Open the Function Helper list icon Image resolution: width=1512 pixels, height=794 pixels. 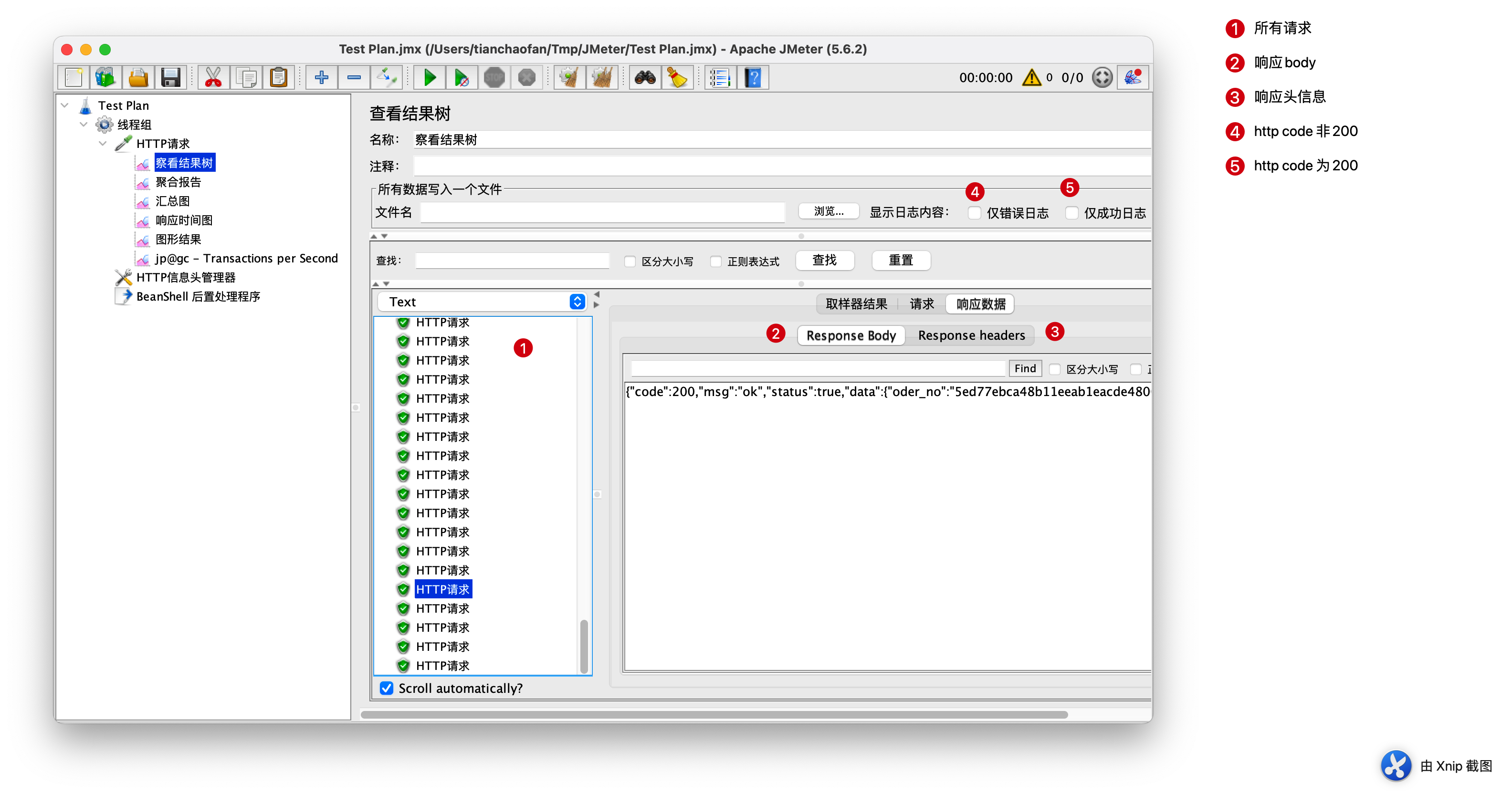[720, 77]
